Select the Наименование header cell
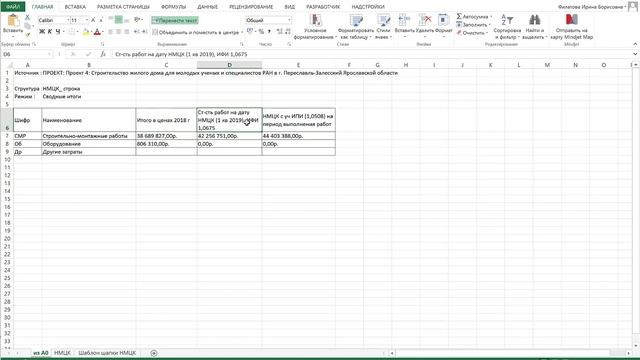640x360 pixels. [89, 120]
